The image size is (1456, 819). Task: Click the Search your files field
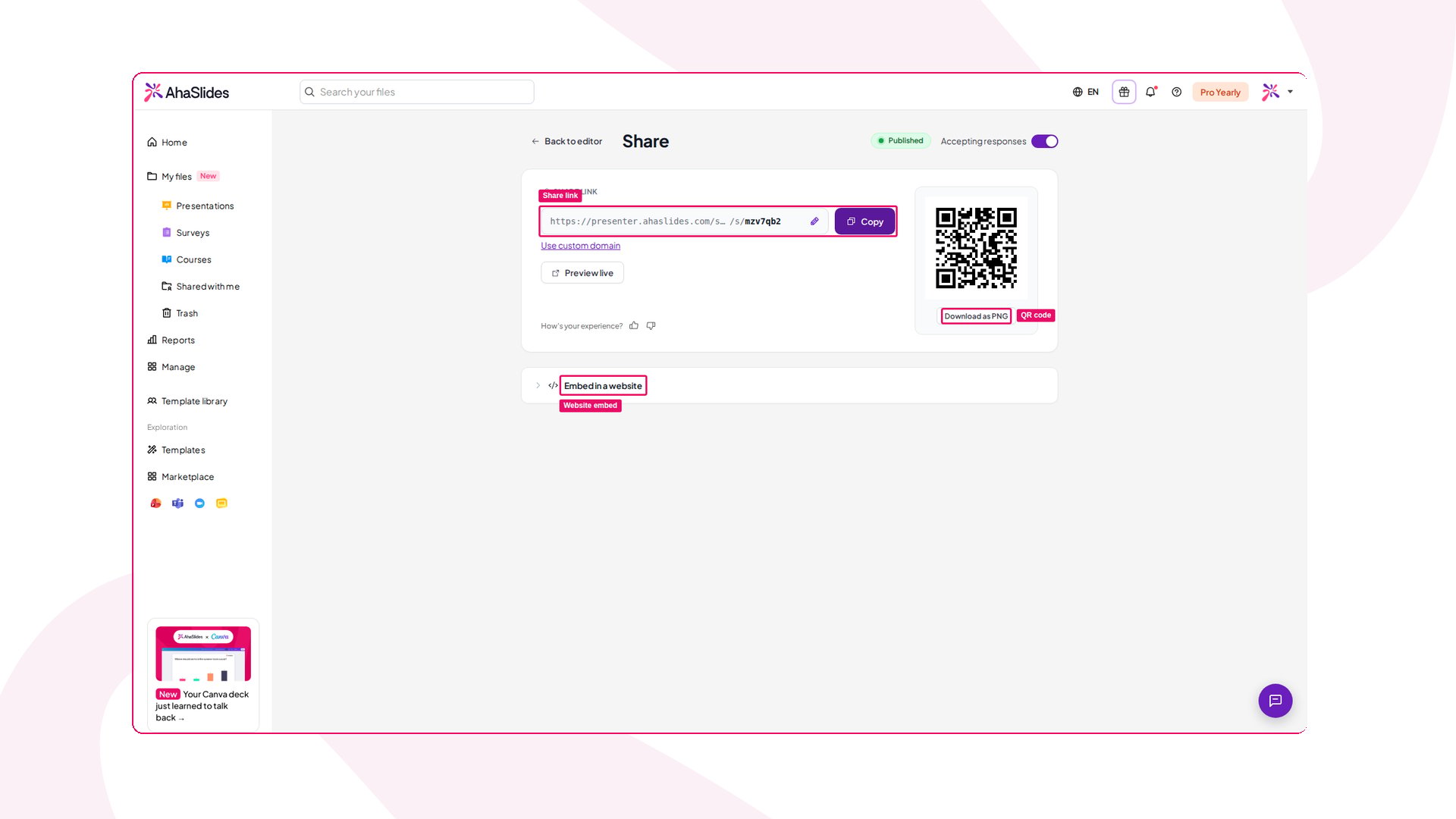click(x=416, y=92)
